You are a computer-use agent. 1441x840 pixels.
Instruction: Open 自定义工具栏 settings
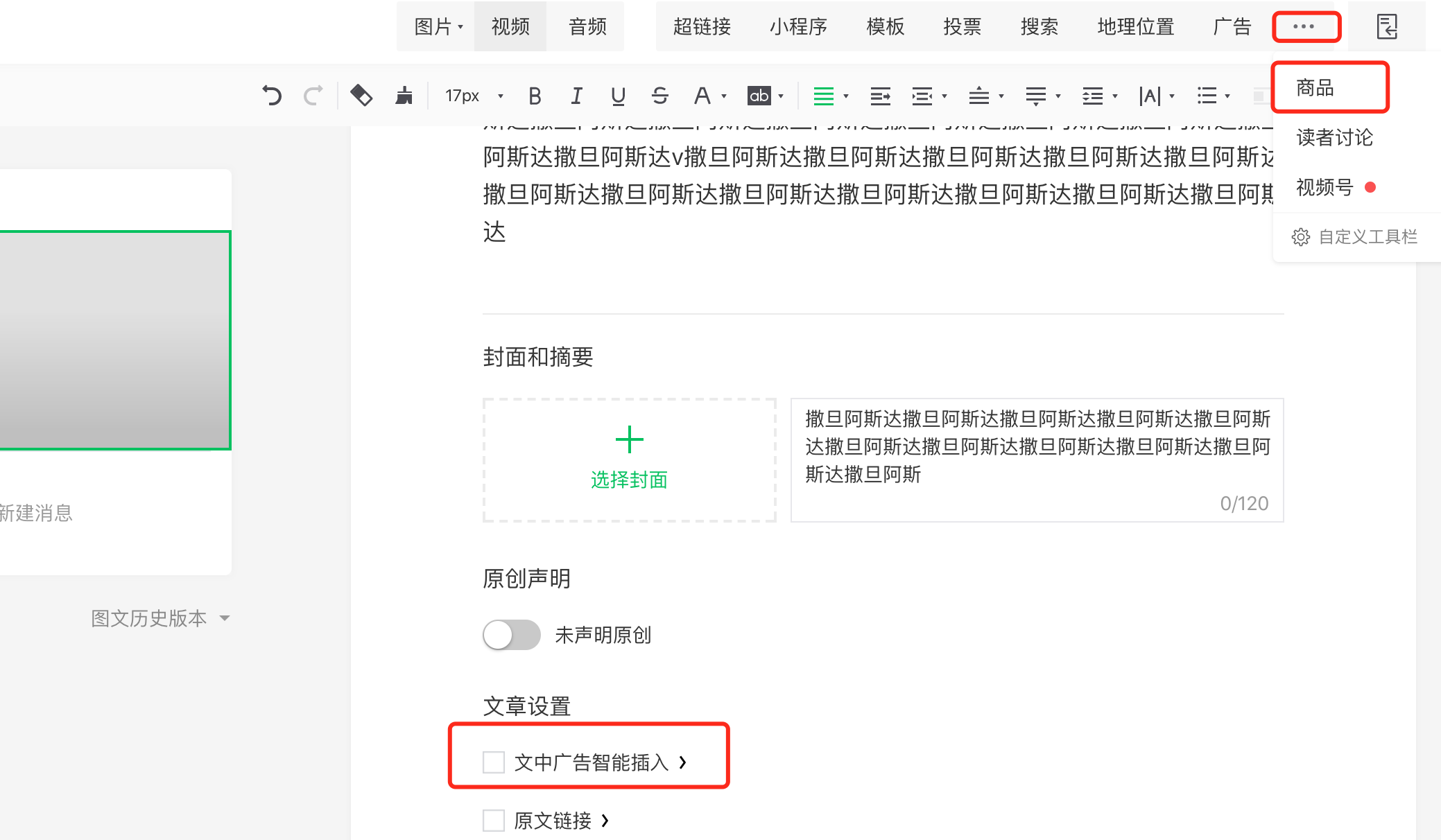[x=1355, y=237]
